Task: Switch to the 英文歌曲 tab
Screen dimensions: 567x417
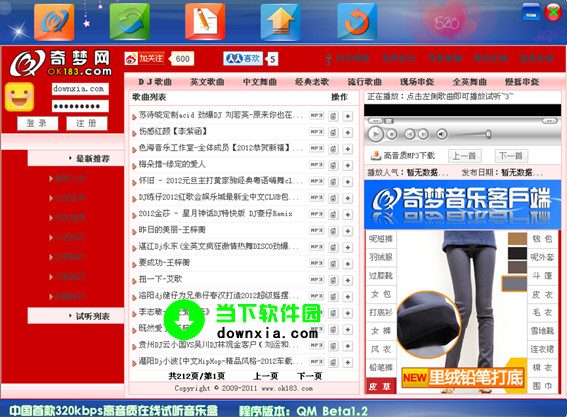Action: point(207,82)
